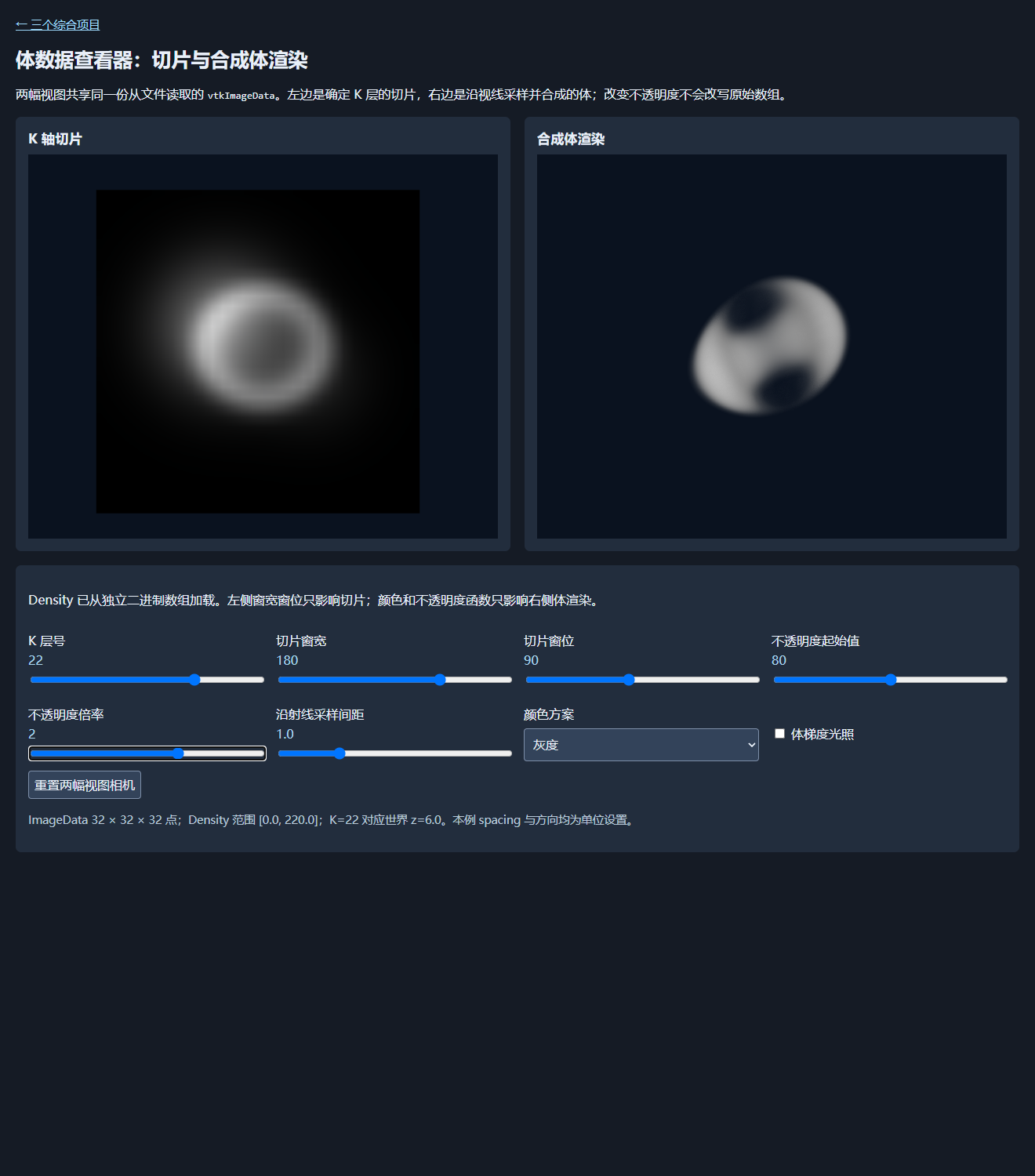Click the 切片窗位 slider track
Image resolution: width=1035 pixels, height=1176 pixels.
pyautogui.click(x=643, y=680)
